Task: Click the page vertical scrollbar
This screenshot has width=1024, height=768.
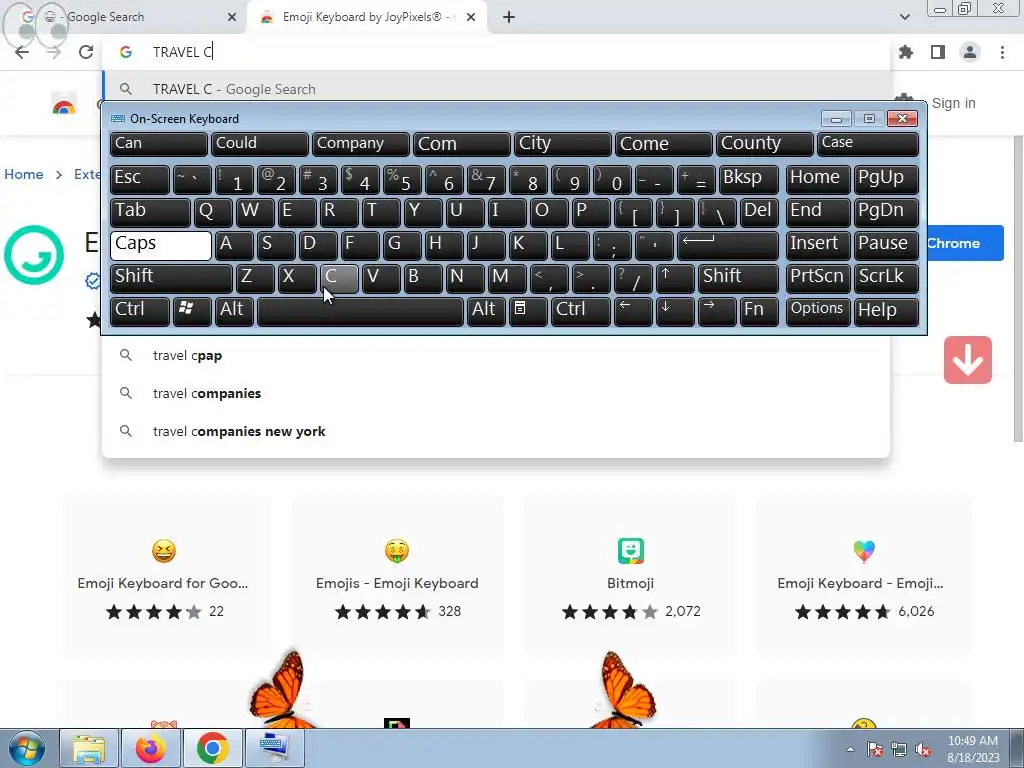Action: [x=1018, y=287]
